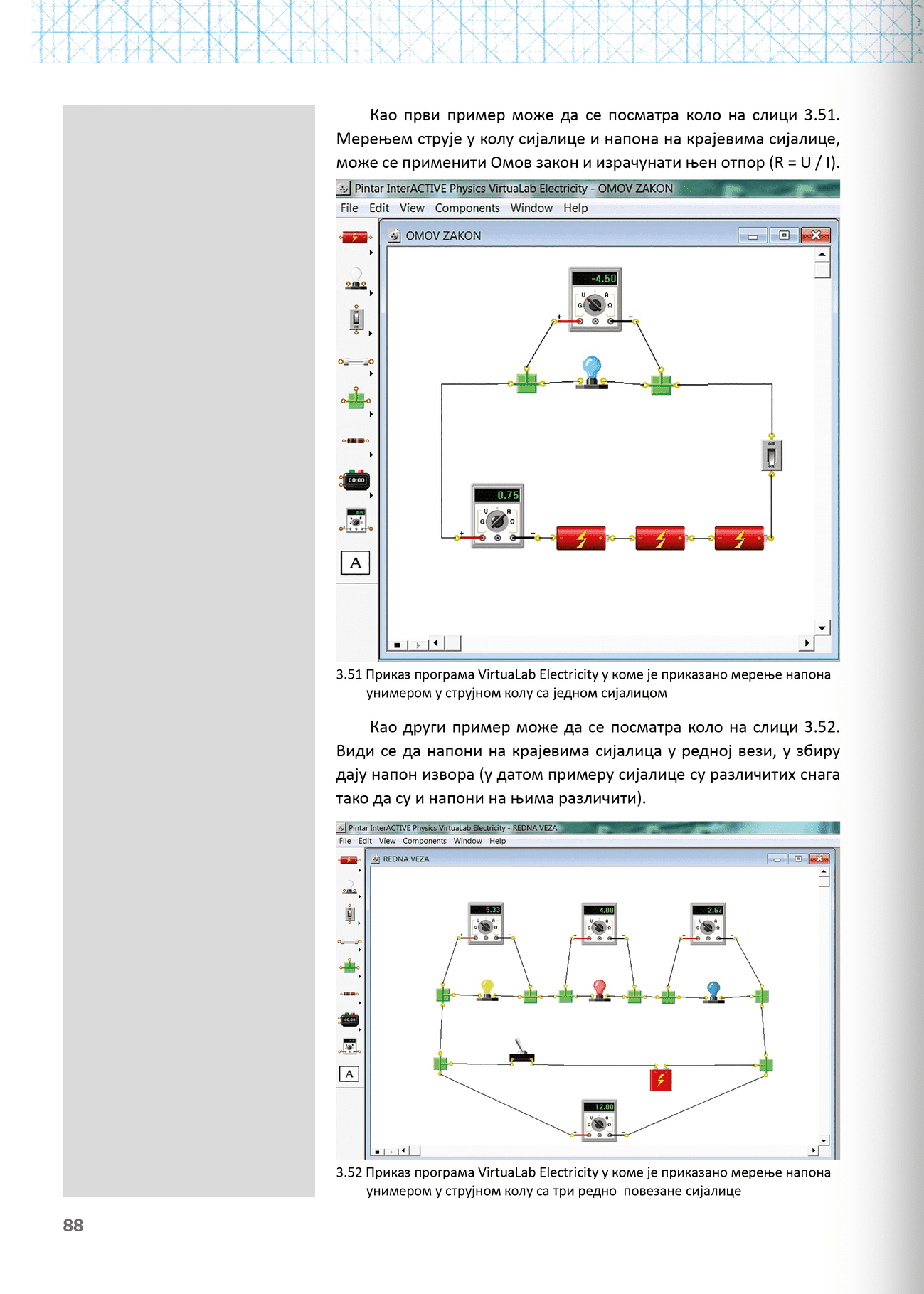The image size is (924, 1294).
Task: Select the resistor tool in OMOV ZAKON toolbar
Action: click(x=356, y=441)
